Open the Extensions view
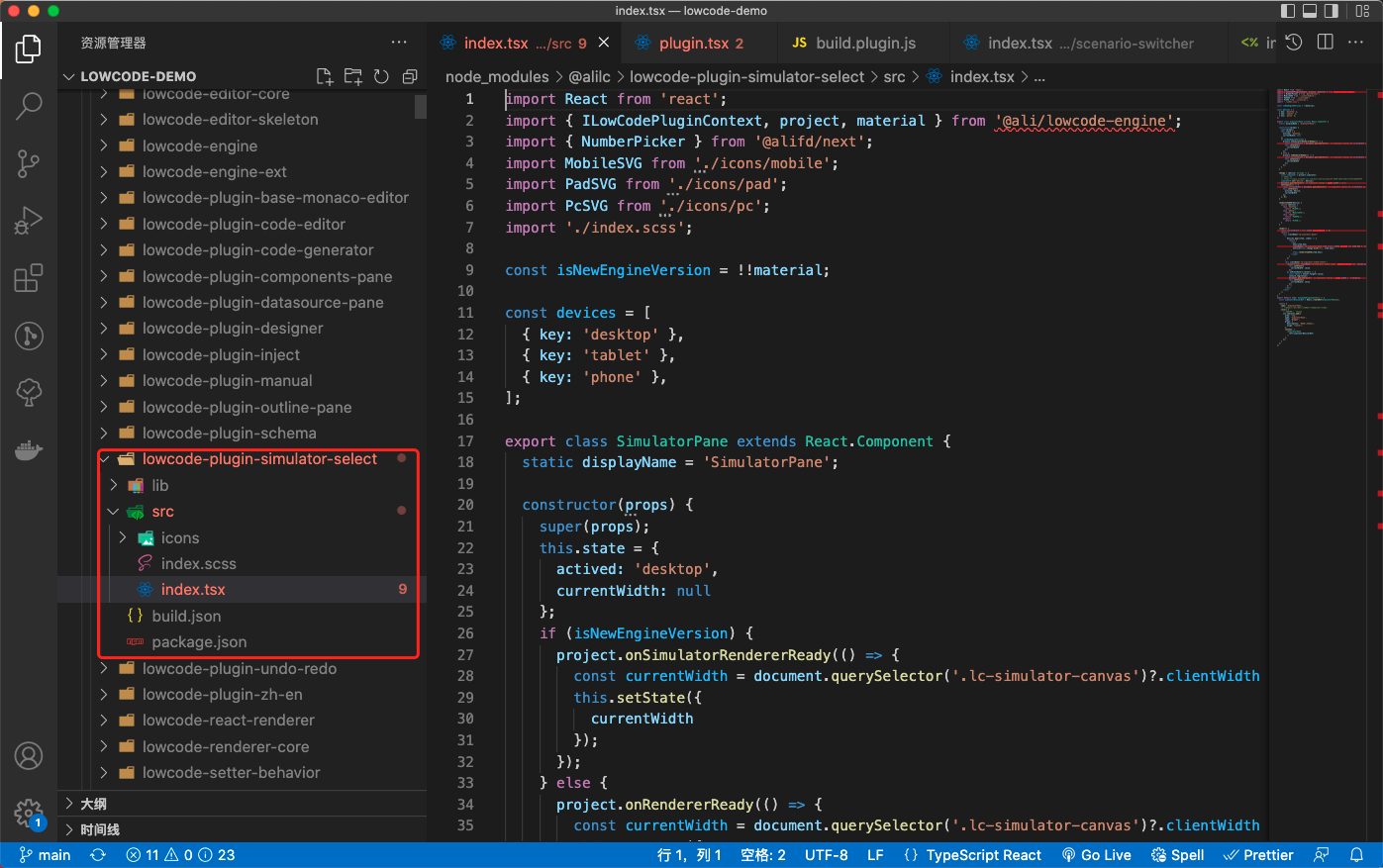The image size is (1383, 868). pyautogui.click(x=29, y=278)
